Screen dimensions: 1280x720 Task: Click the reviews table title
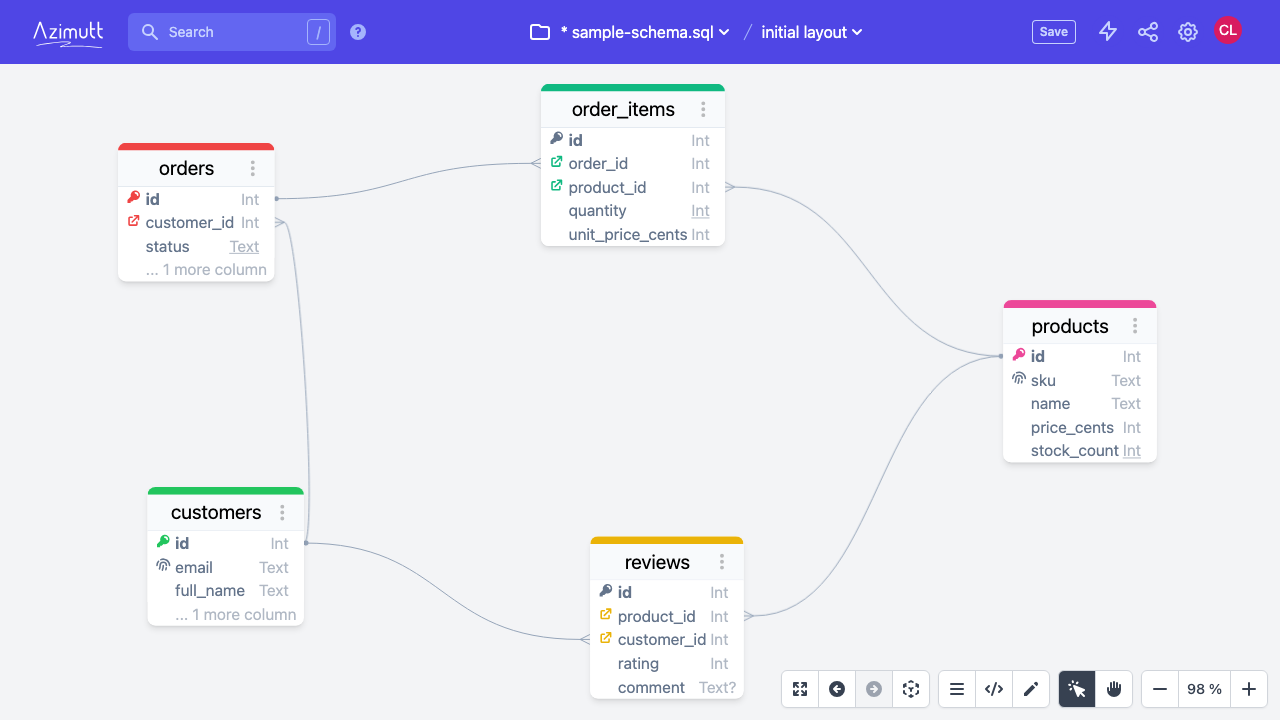[657, 562]
